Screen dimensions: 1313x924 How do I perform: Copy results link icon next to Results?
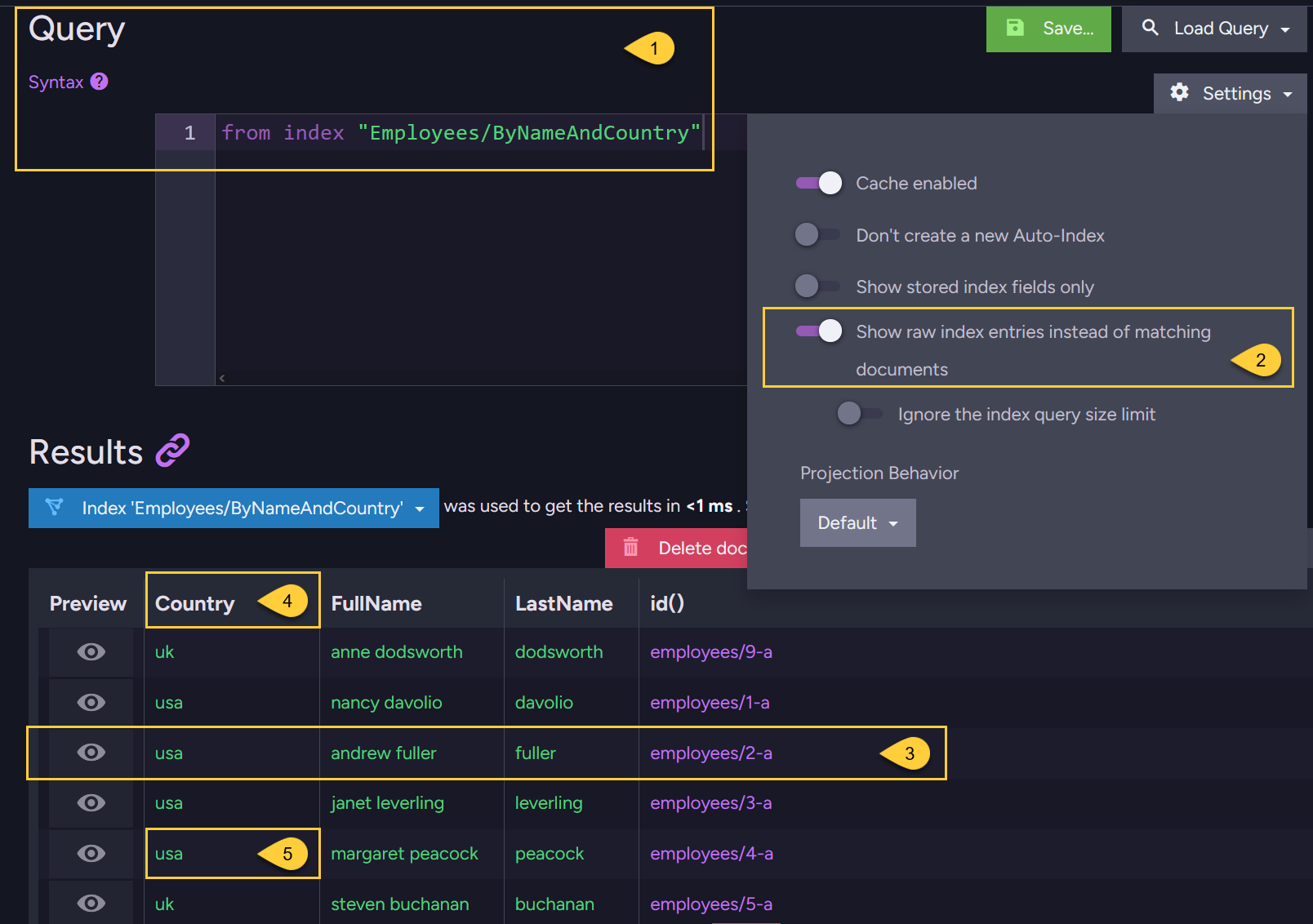173,451
